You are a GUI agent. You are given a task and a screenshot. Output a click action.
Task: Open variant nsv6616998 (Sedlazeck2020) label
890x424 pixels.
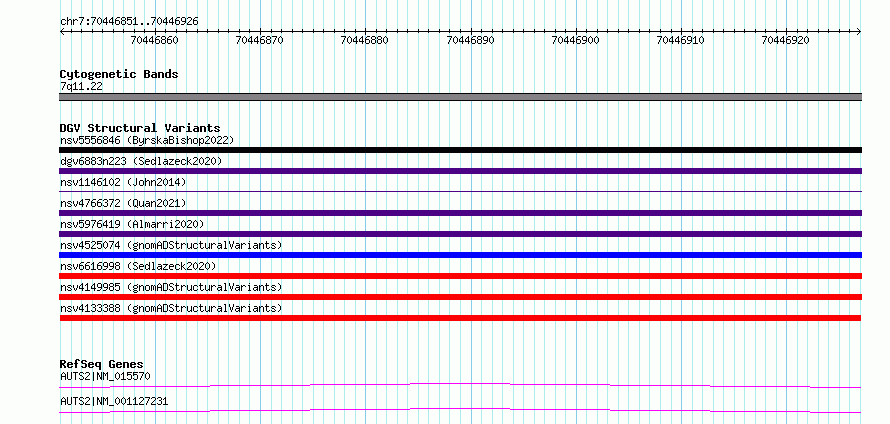click(138, 266)
